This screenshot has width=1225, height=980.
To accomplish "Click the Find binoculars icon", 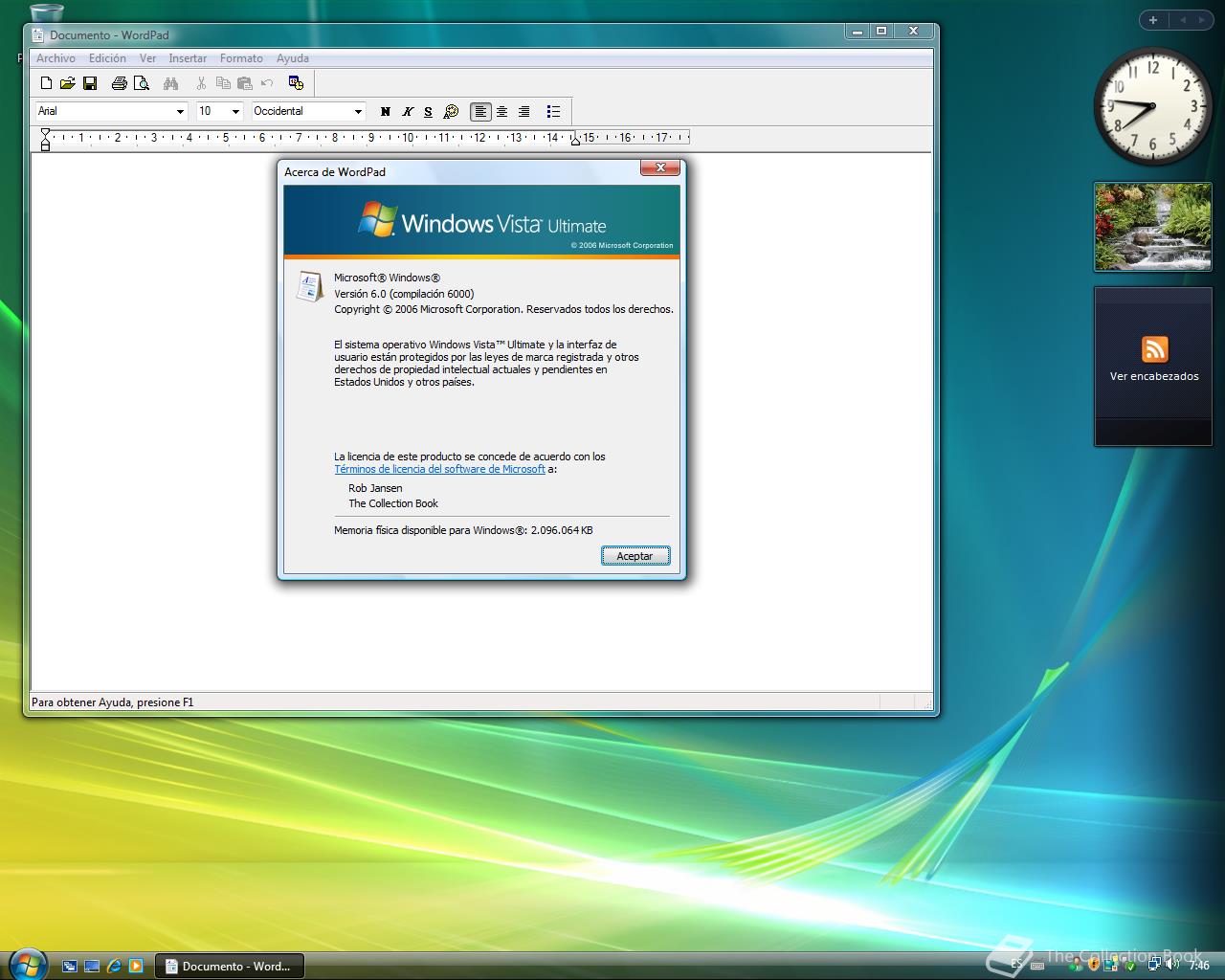I will pyautogui.click(x=170, y=83).
